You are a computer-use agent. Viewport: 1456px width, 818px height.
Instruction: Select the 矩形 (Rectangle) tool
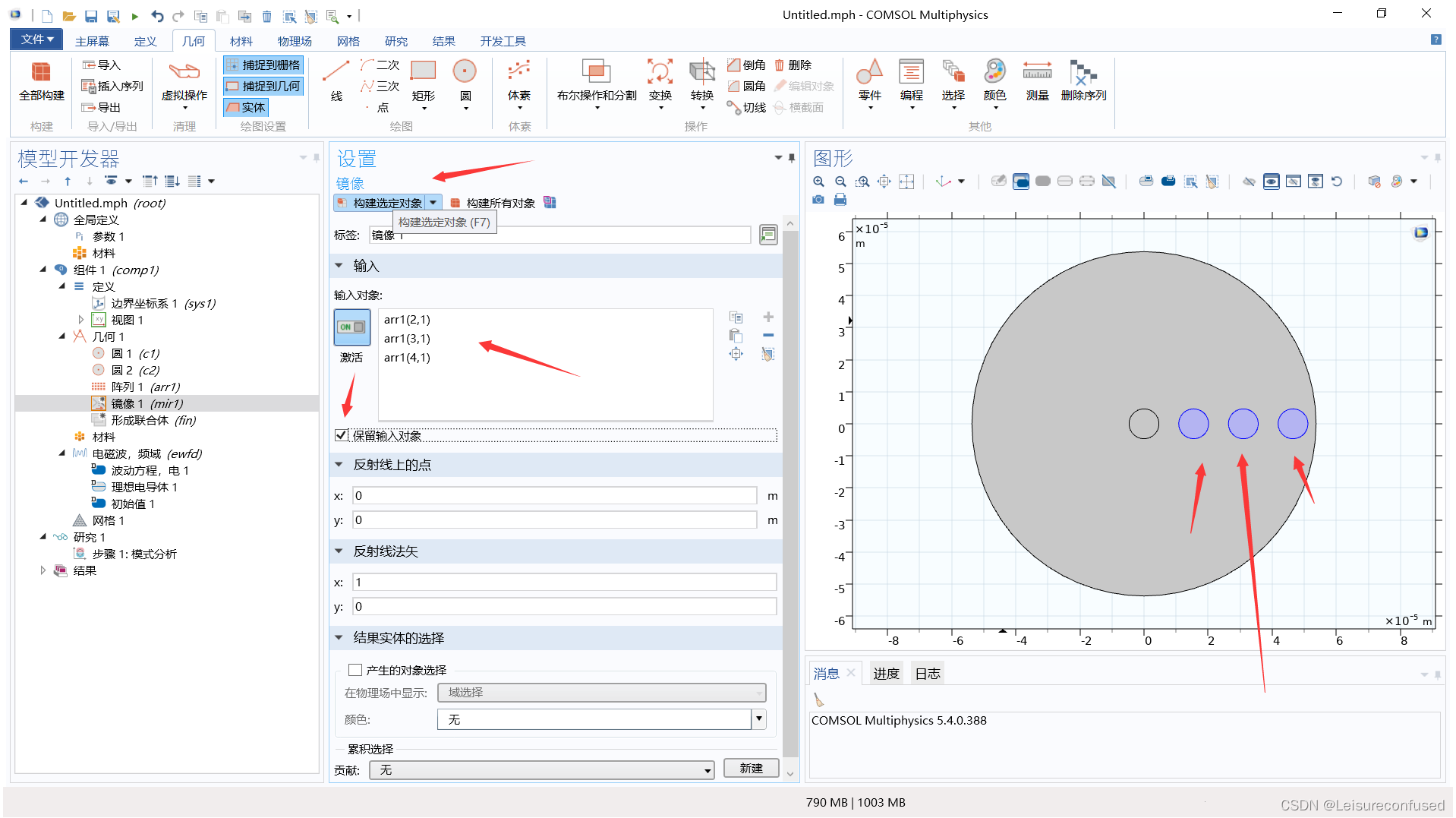coord(424,84)
